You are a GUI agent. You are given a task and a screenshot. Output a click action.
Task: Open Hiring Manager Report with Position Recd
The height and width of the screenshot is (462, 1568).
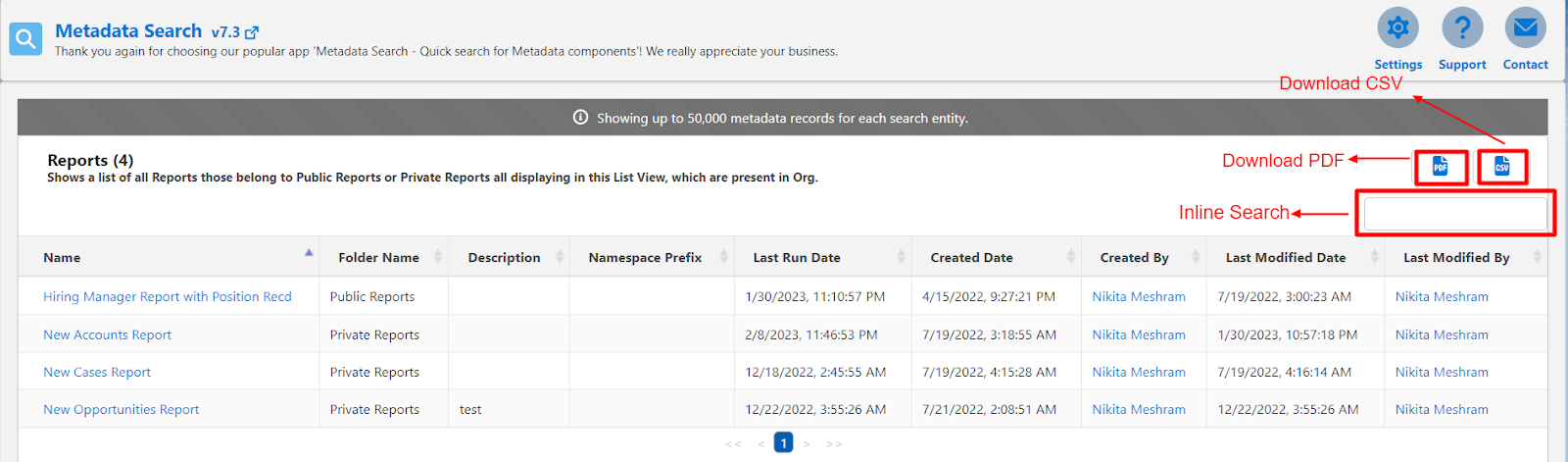(168, 296)
